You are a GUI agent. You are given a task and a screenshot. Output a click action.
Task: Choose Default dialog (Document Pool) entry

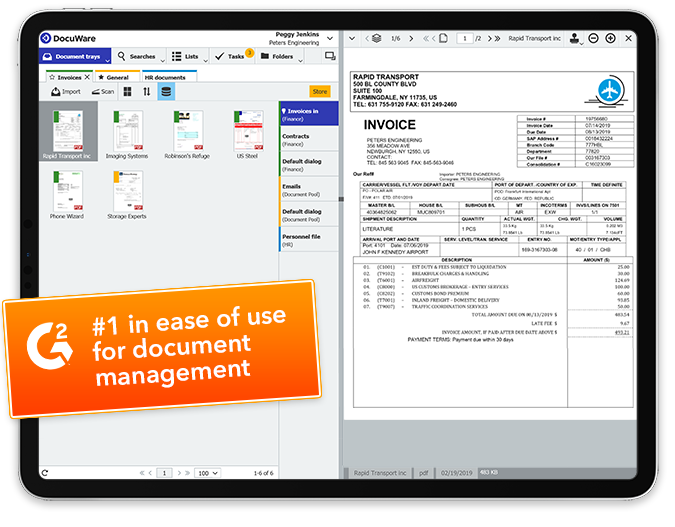(309, 215)
